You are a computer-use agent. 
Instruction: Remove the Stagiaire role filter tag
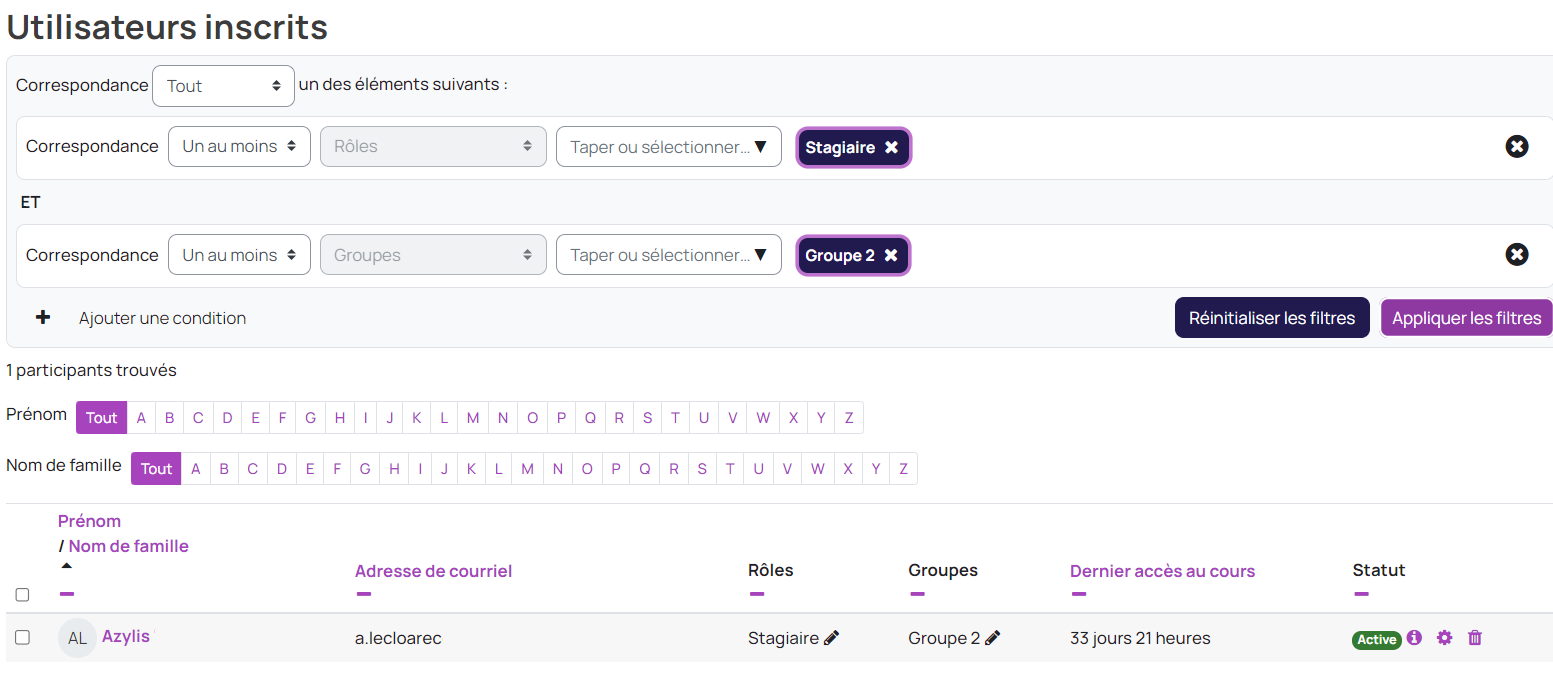click(891, 147)
